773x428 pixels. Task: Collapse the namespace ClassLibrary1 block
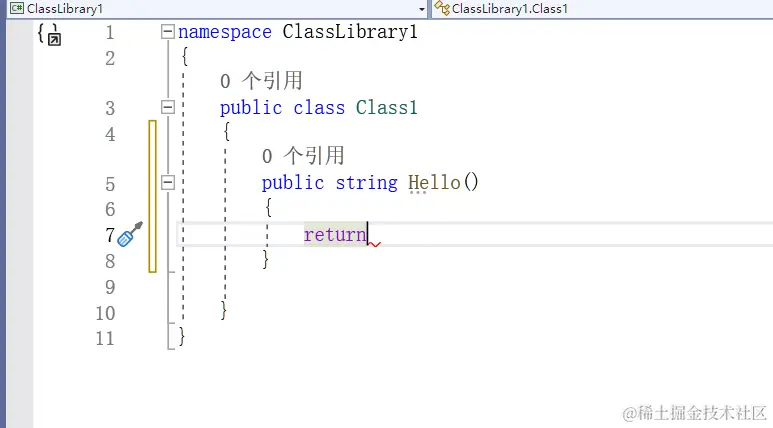click(168, 32)
